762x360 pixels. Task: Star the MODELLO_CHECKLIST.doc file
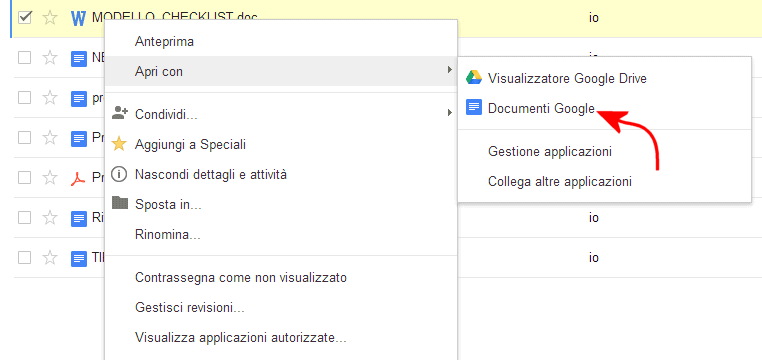point(50,18)
